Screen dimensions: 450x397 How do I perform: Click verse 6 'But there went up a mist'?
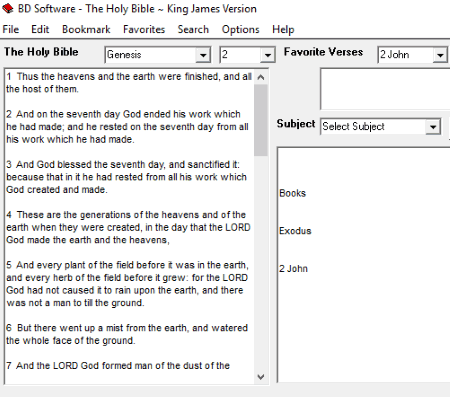pos(127,334)
